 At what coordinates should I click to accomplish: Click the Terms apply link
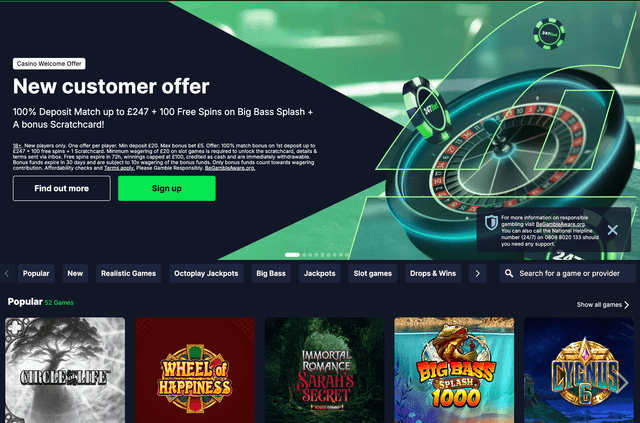(119, 168)
